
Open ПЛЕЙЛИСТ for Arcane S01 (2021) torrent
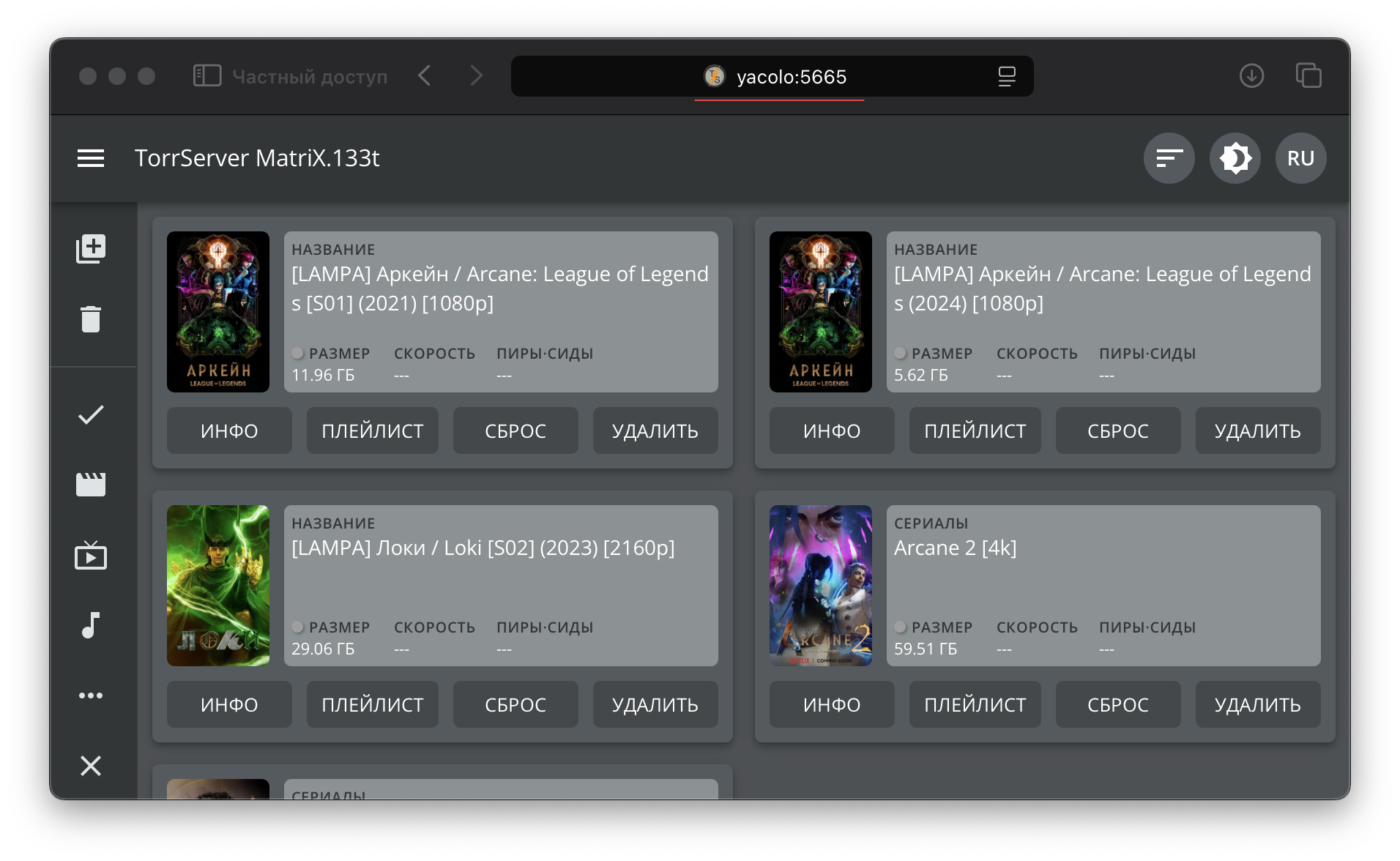click(372, 430)
